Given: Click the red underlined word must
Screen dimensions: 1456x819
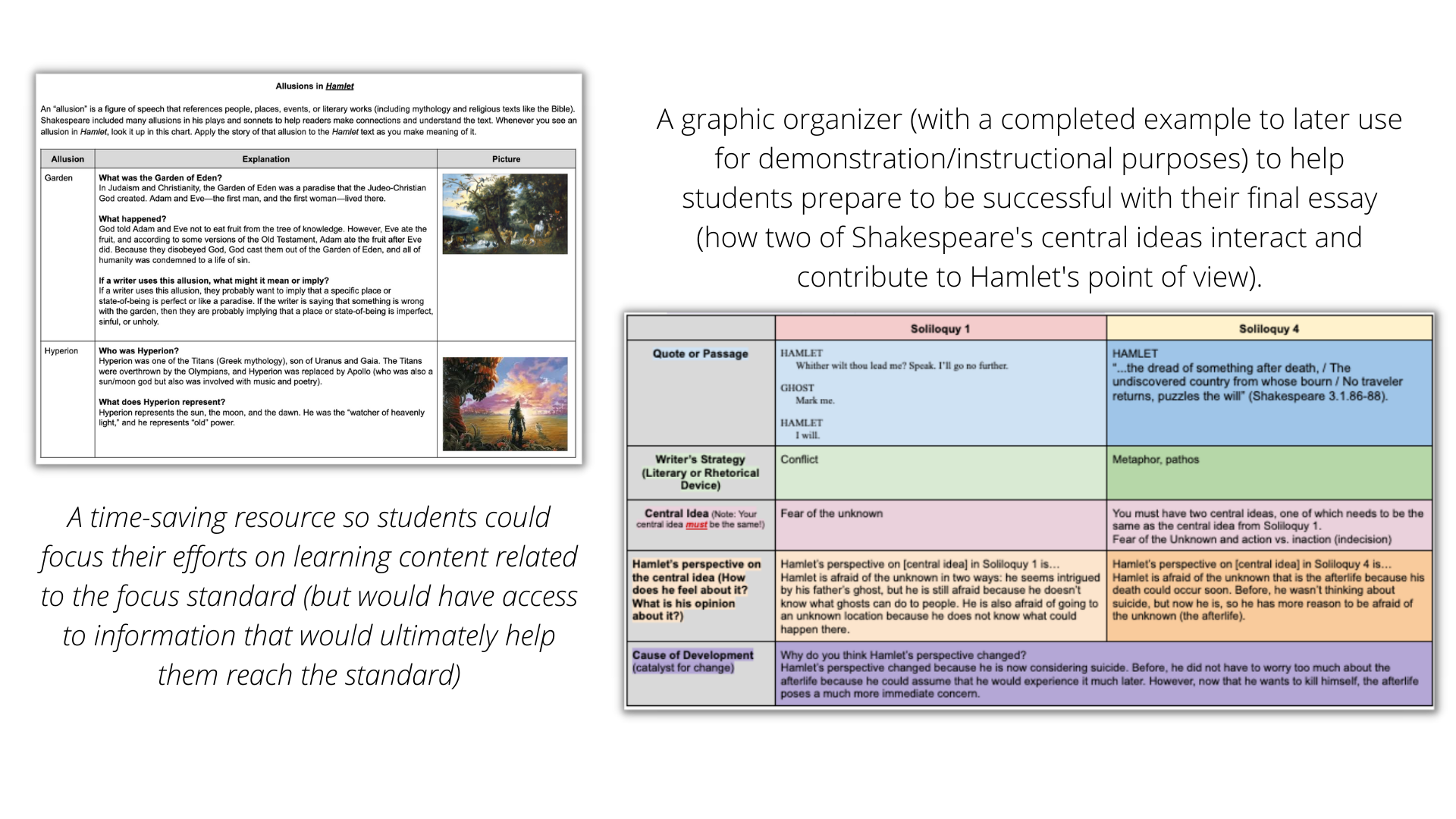Looking at the screenshot, I should click(696, 525).
